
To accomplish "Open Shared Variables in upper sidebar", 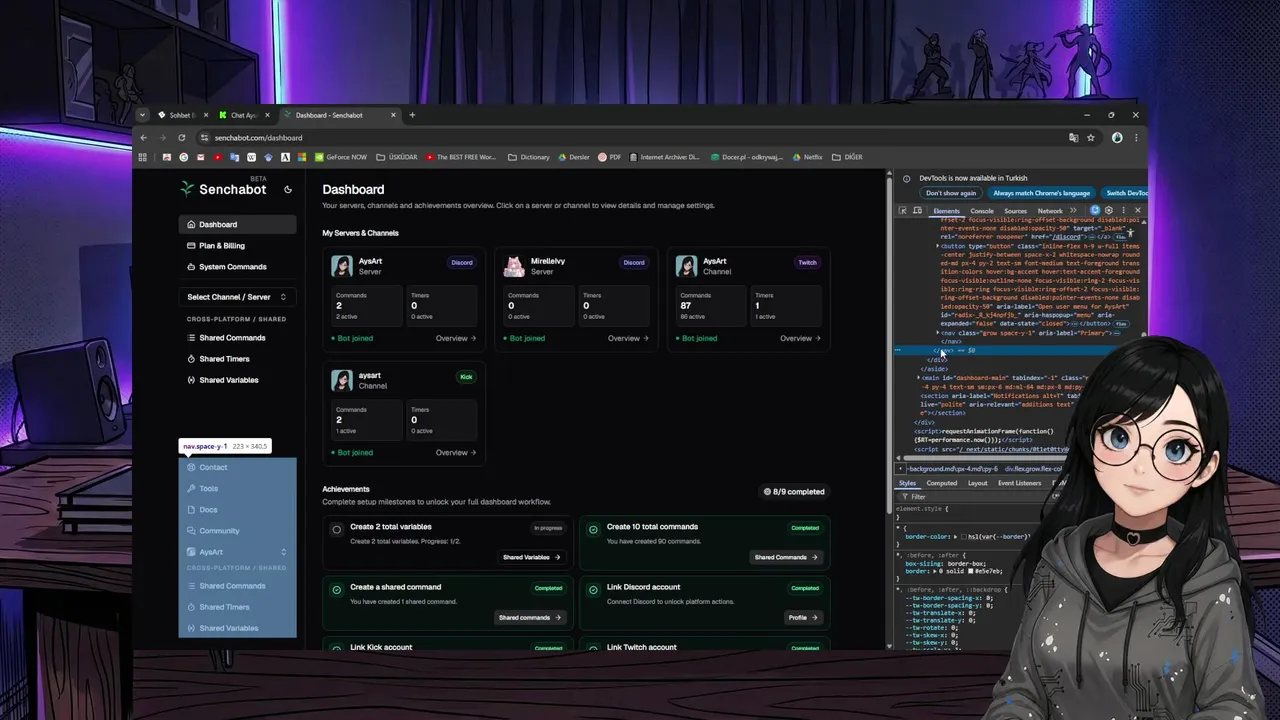I will click(237, 380).
